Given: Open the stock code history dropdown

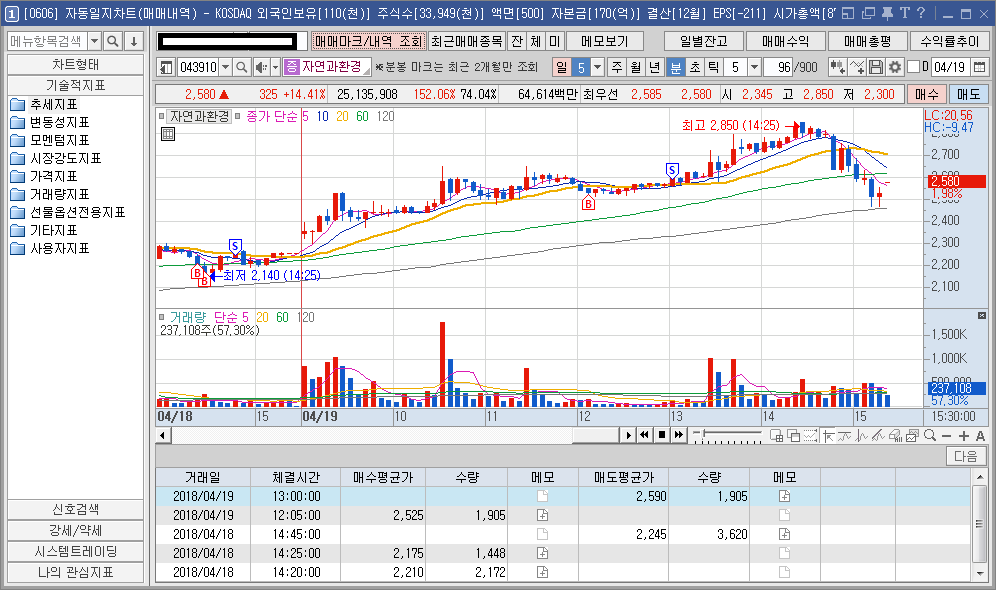Looking at the screenshot, I should (x=225, y=67).
